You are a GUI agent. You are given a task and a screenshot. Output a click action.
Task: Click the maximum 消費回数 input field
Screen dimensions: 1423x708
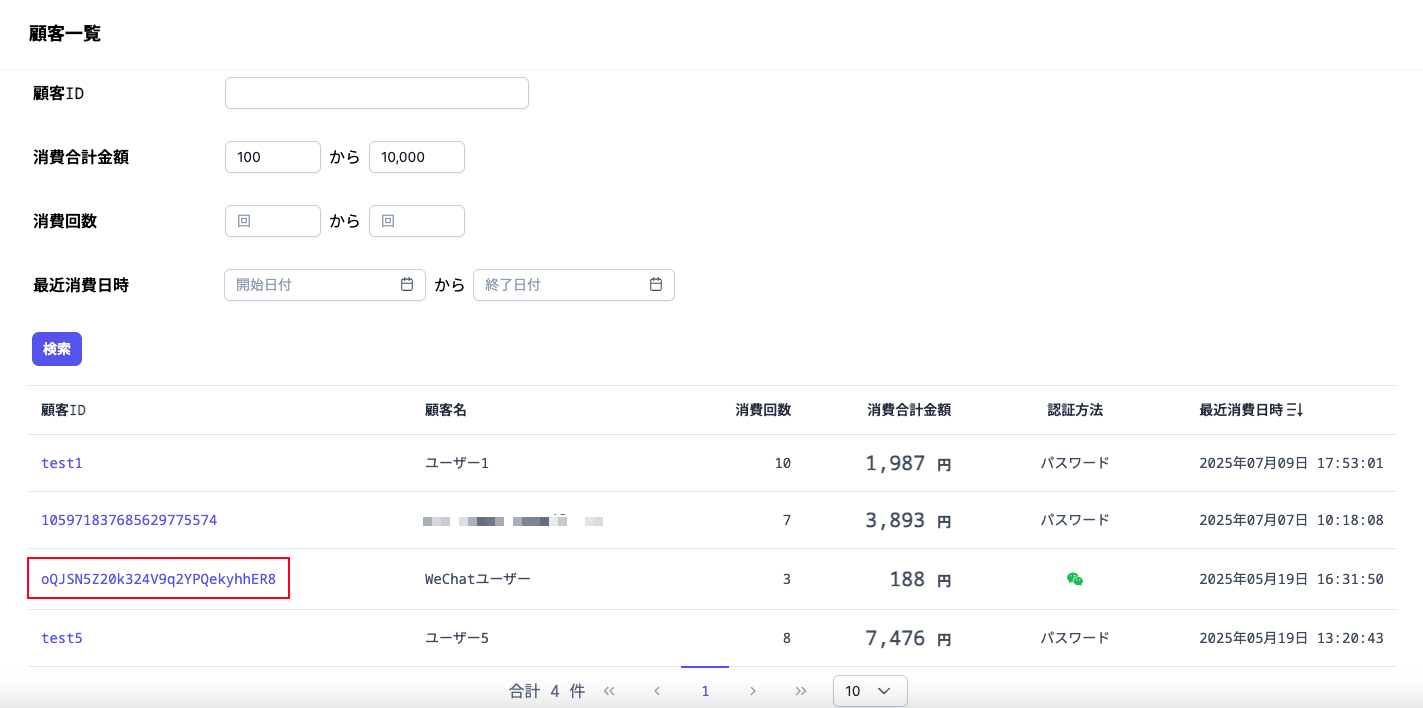tap(417, 221)
